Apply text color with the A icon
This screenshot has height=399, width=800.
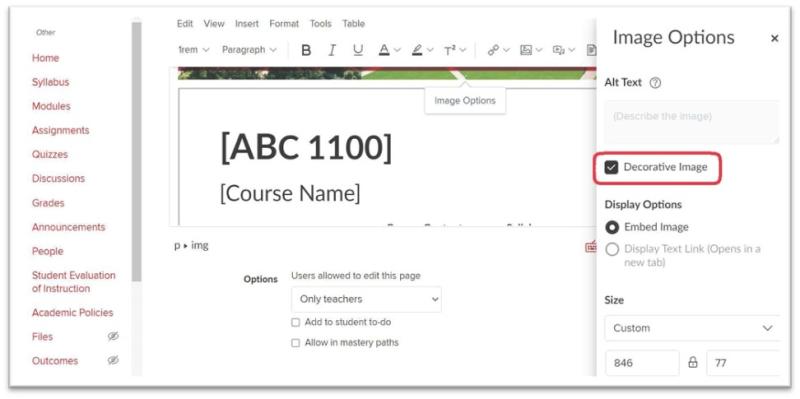click(384, 50)
